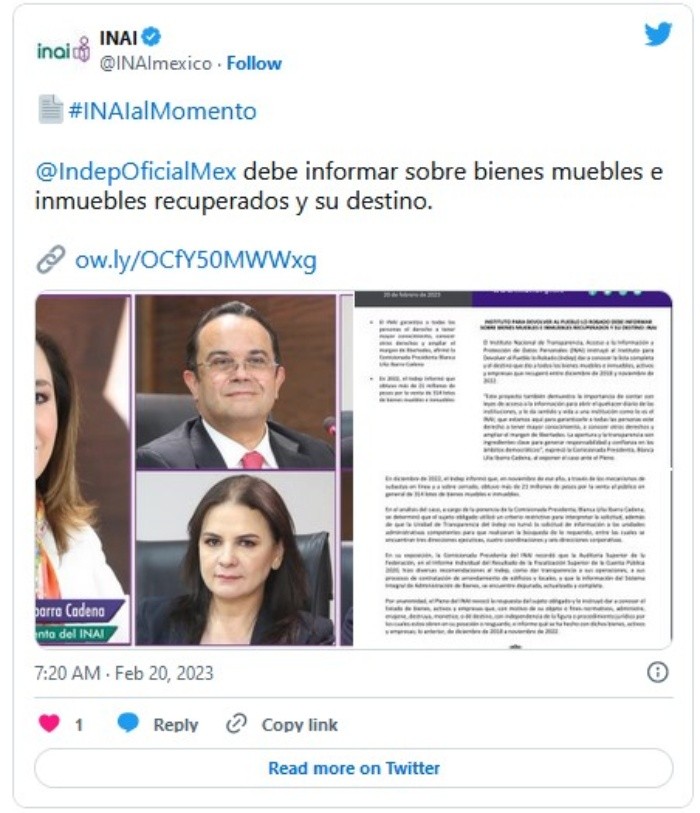Click the document emoji before the hashtag
Screen dimensions: 700x813
pos(50,109)
